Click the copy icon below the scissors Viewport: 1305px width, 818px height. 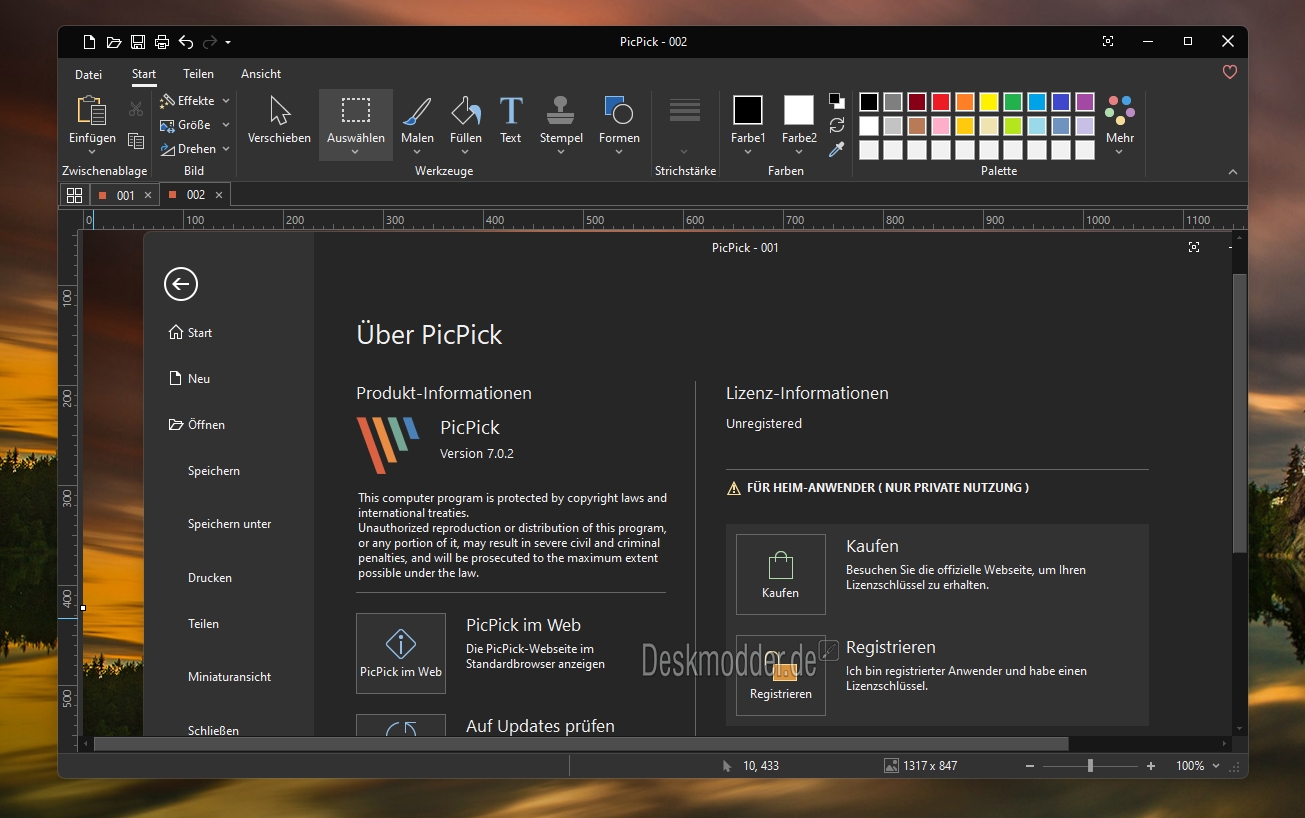coord(136,141)
